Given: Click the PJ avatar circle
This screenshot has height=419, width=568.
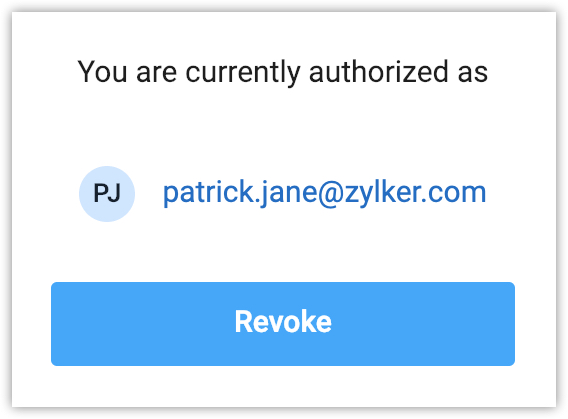Looking at the screenshot, I should tap(107, 194).
